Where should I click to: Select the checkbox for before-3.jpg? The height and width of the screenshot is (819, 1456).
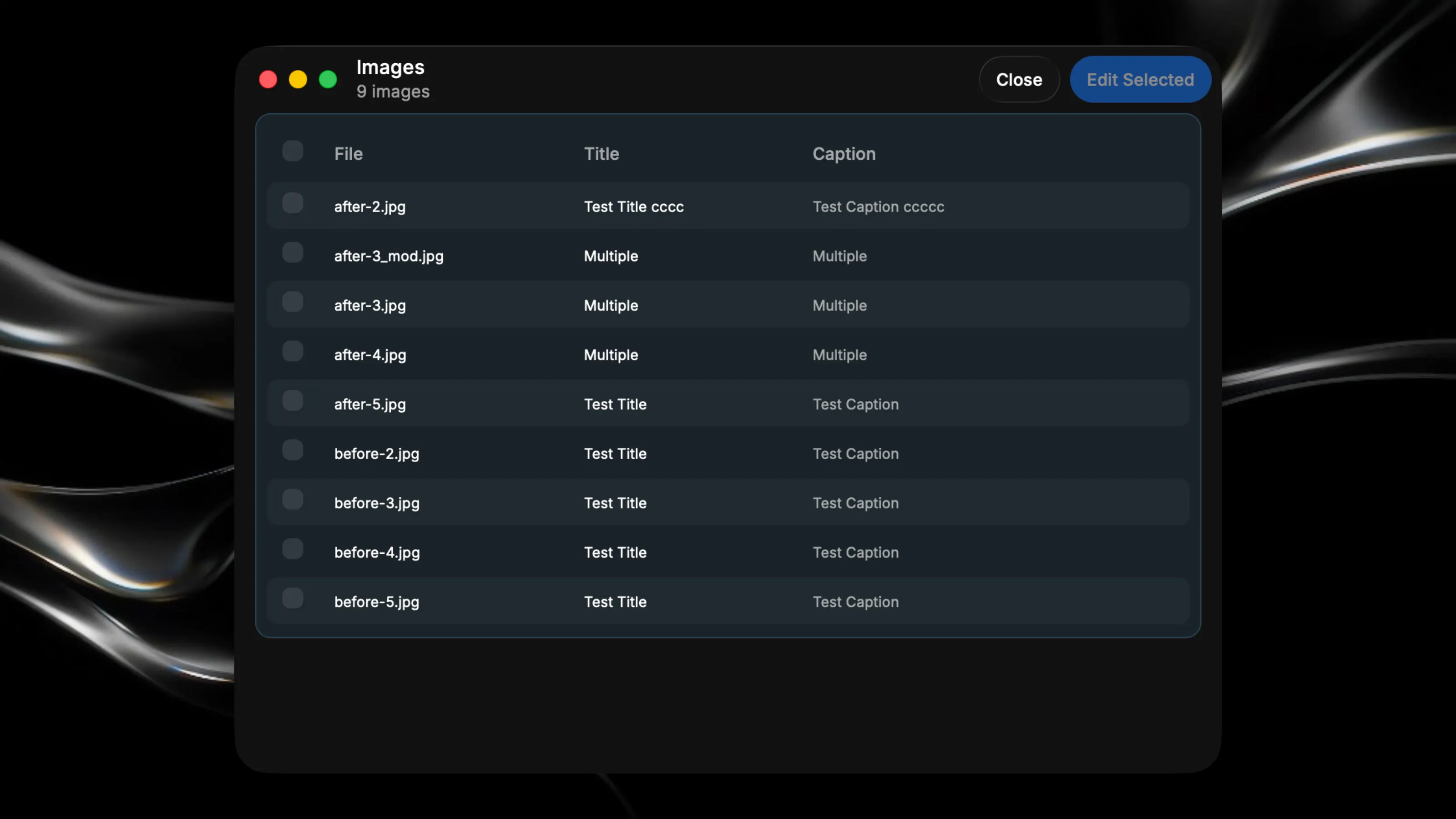(x=293, y=500)
